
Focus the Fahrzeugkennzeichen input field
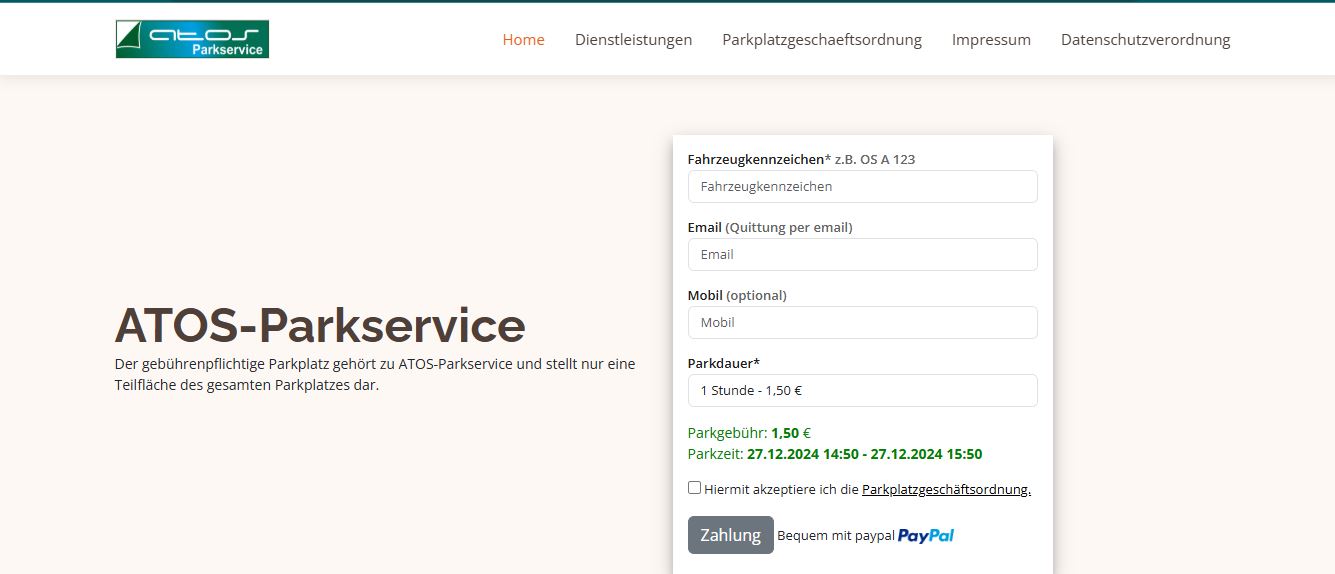(862, 186)
